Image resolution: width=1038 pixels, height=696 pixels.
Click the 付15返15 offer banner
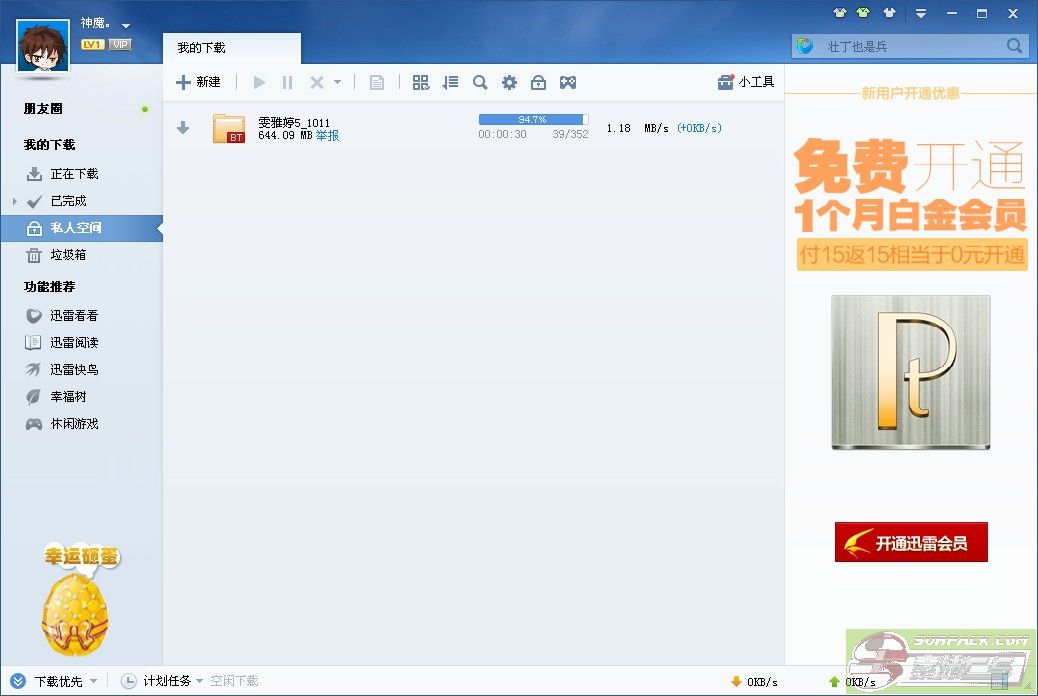(x=912, y=254)
